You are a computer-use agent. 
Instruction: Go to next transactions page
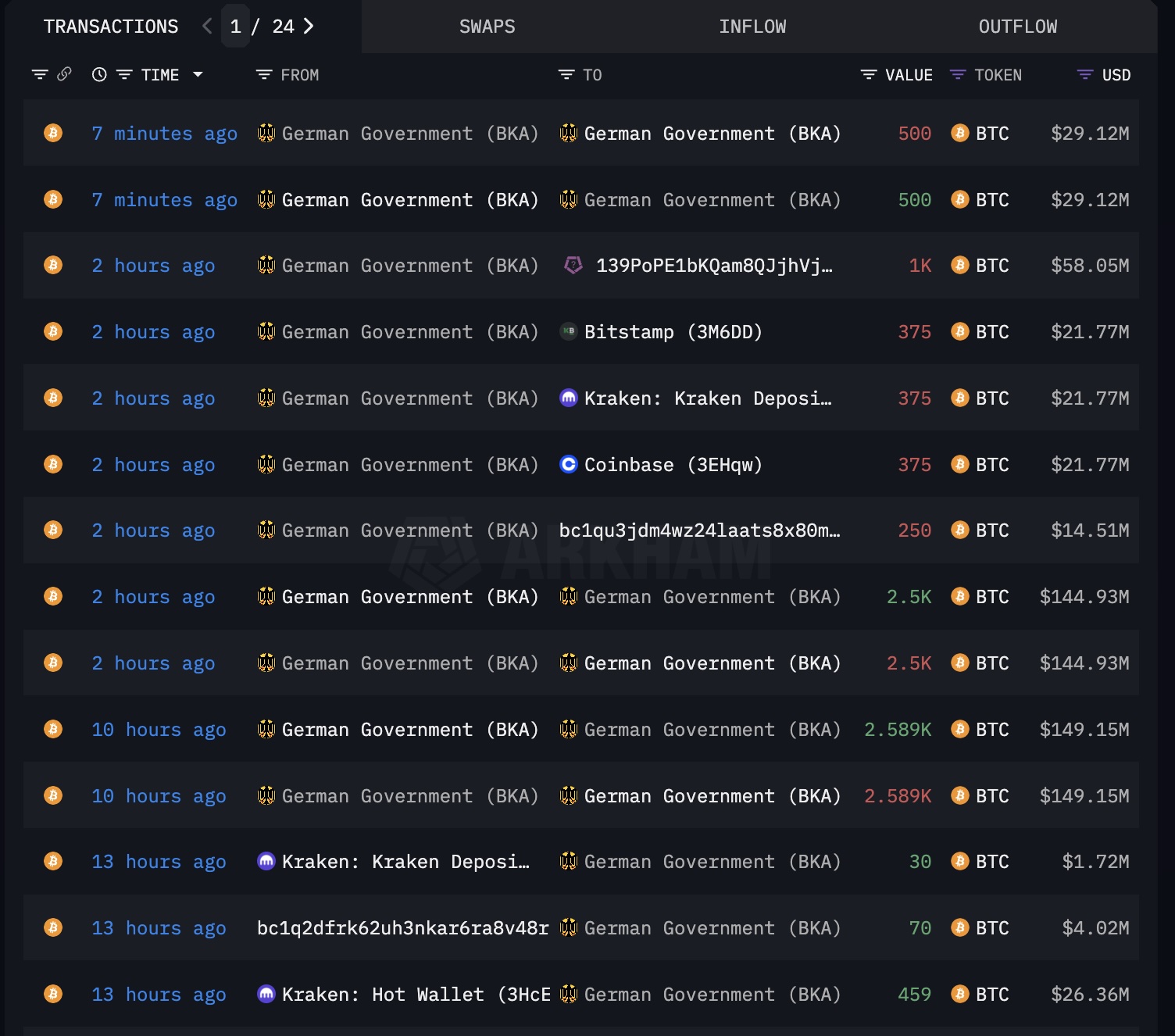(x=309, y=26)
